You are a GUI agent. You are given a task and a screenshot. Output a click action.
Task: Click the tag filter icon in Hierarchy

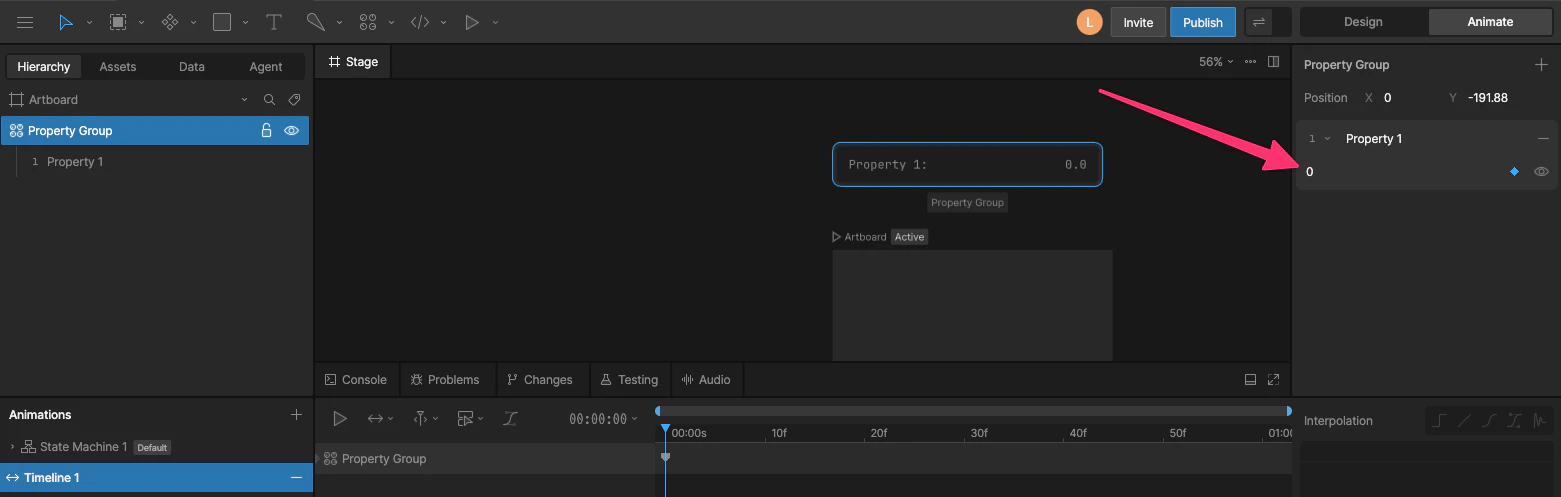[x=294, y=100]
